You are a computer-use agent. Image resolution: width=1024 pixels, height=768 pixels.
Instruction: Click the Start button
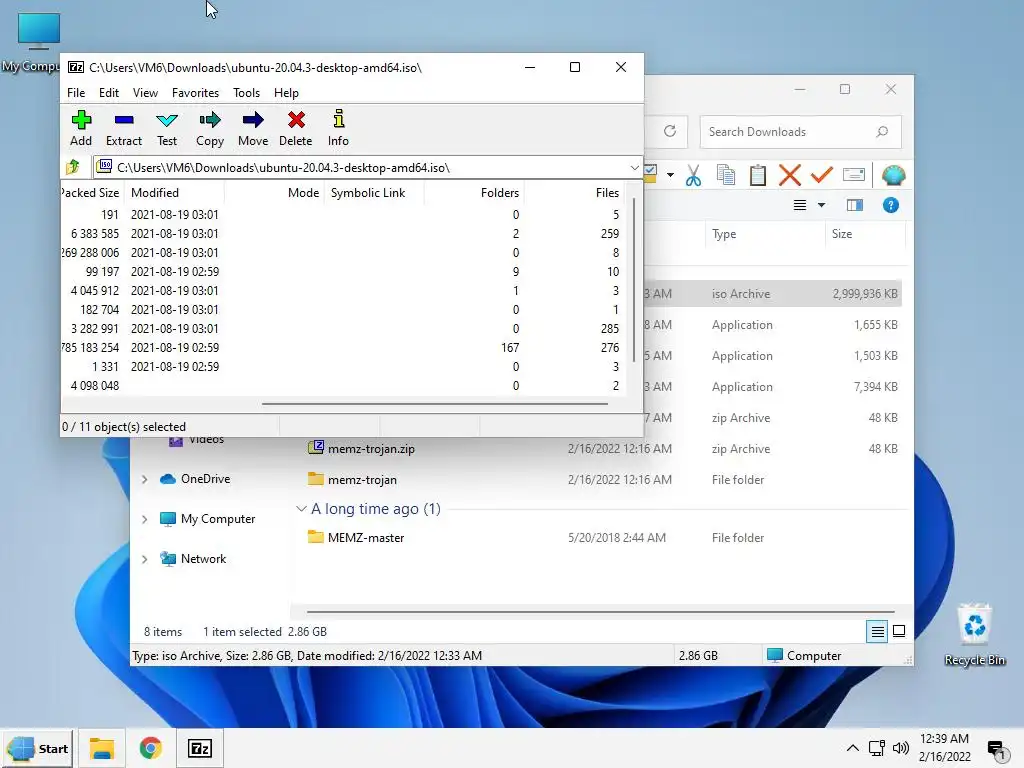coord(39,748)
